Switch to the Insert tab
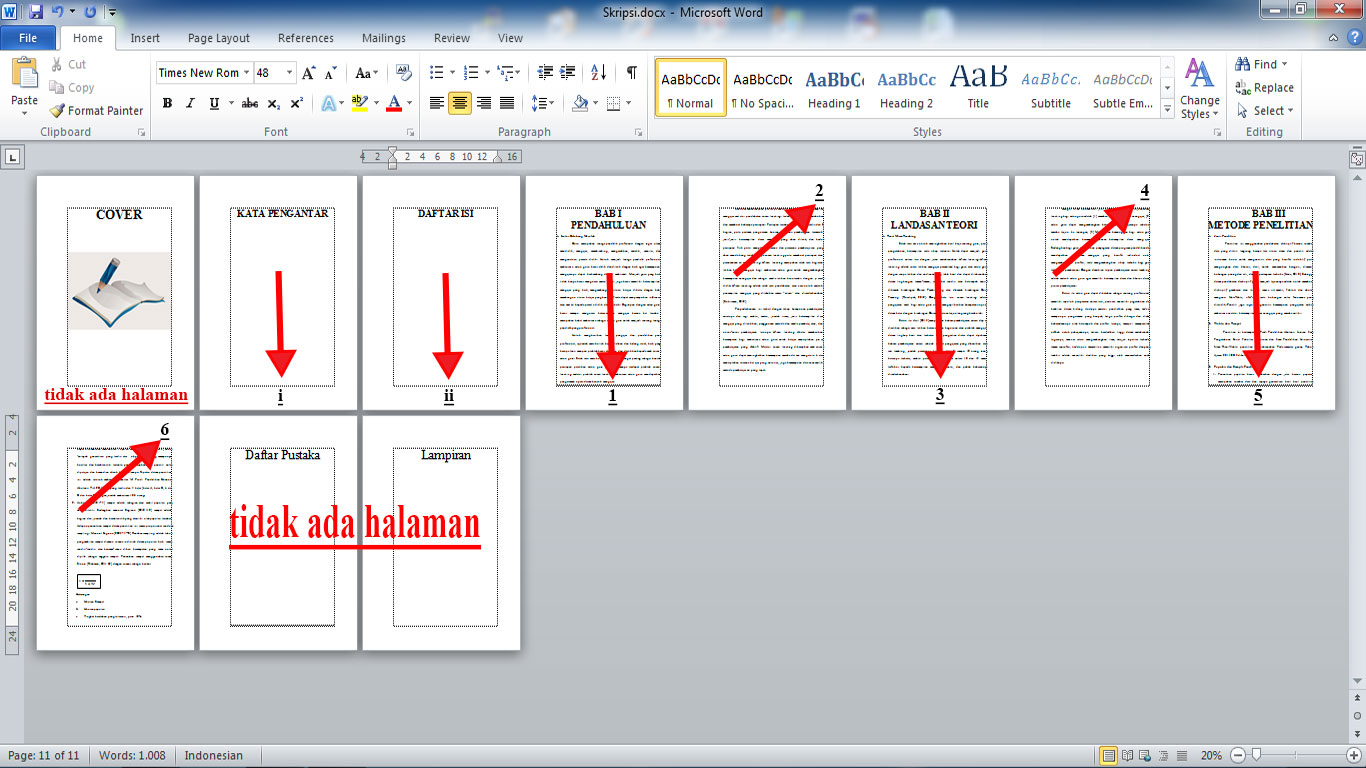Image resolution: width=1366 pixels, height=768 pixels. (x=145, y=38)
